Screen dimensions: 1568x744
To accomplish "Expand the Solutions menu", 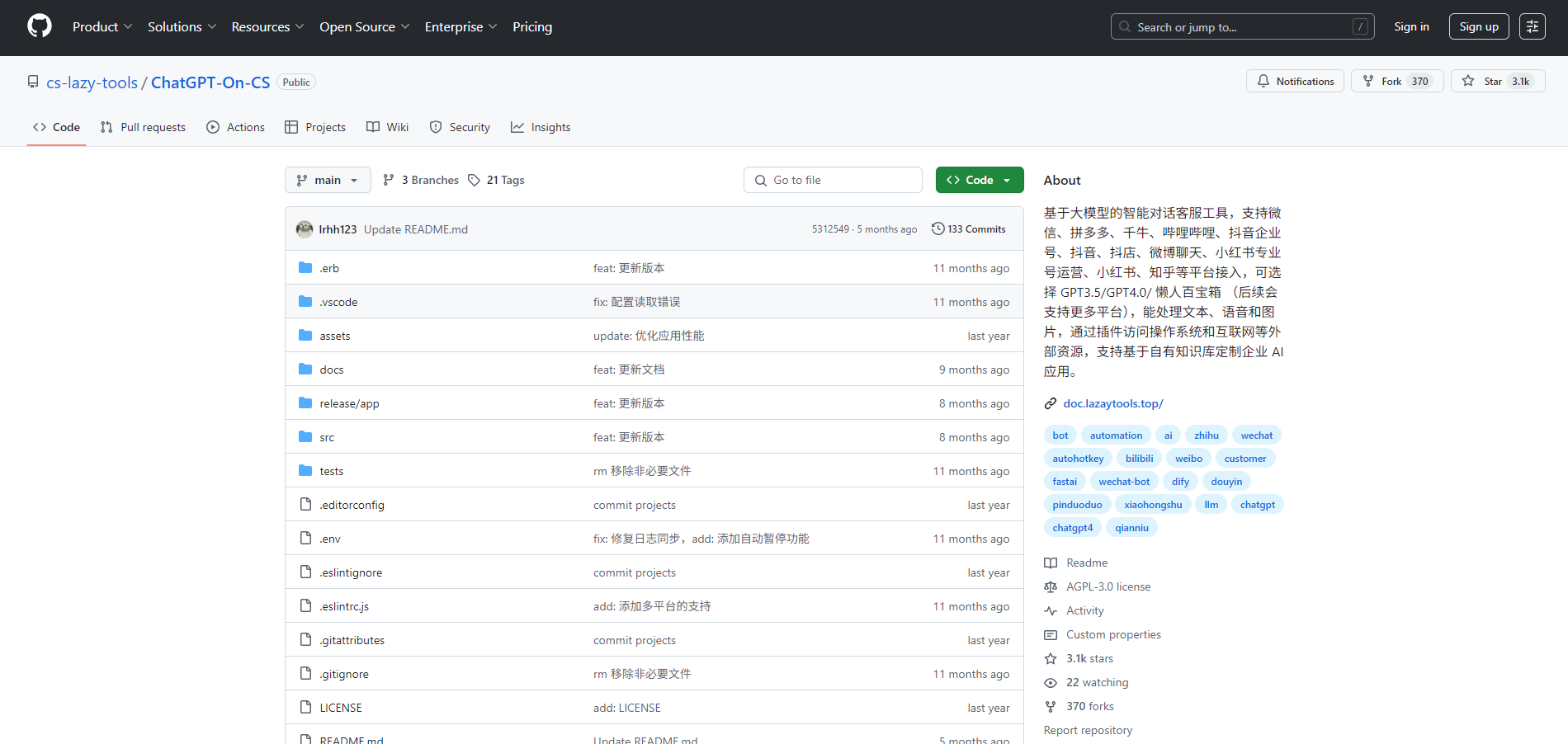I will [182, 26].
